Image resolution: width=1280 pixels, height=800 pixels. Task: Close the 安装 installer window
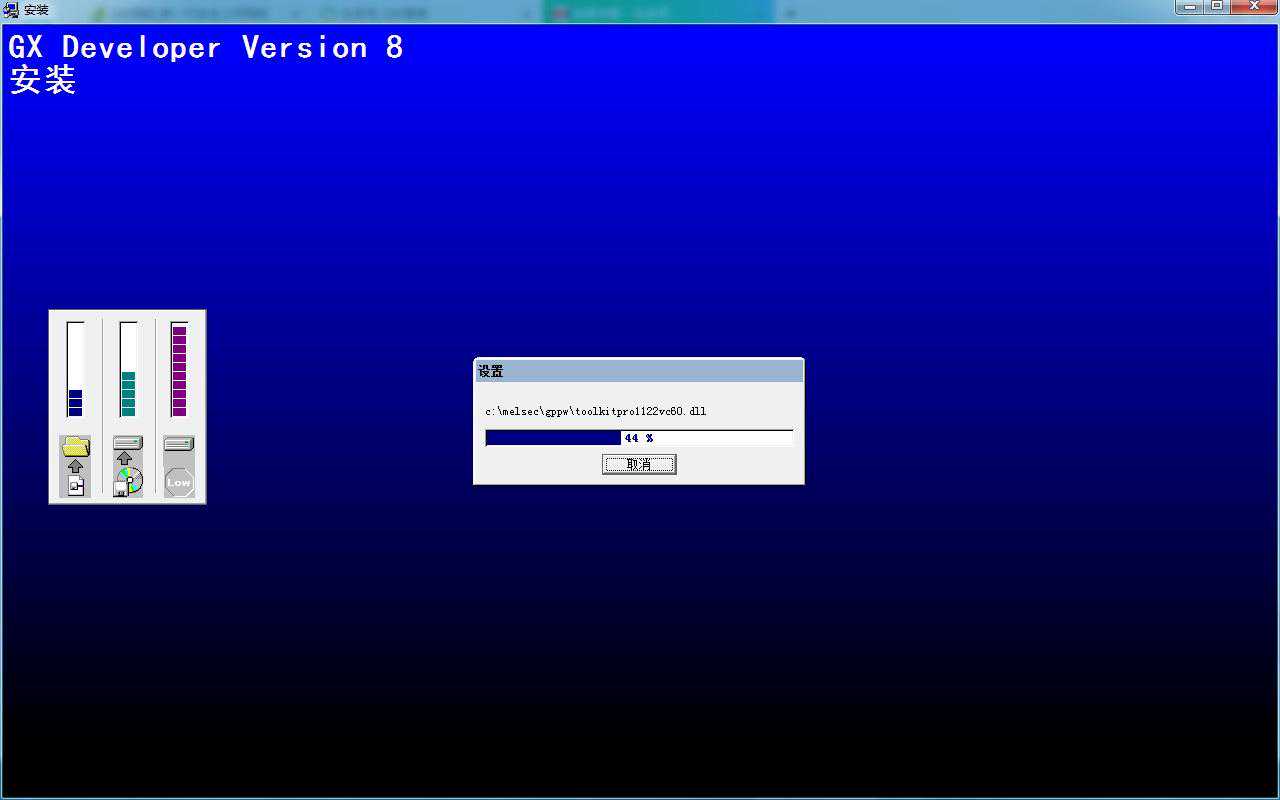1254,7
